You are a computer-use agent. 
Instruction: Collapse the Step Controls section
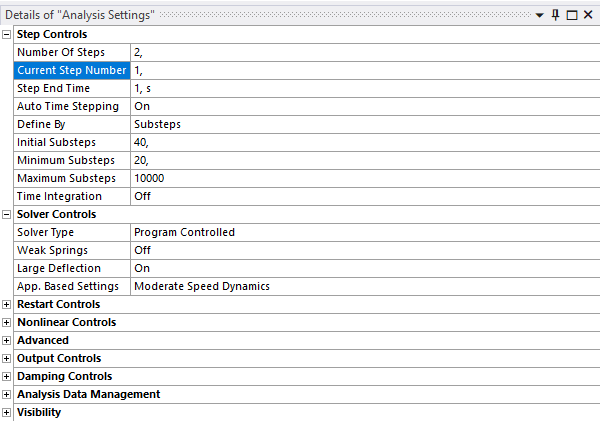click(x=7, y=34)
